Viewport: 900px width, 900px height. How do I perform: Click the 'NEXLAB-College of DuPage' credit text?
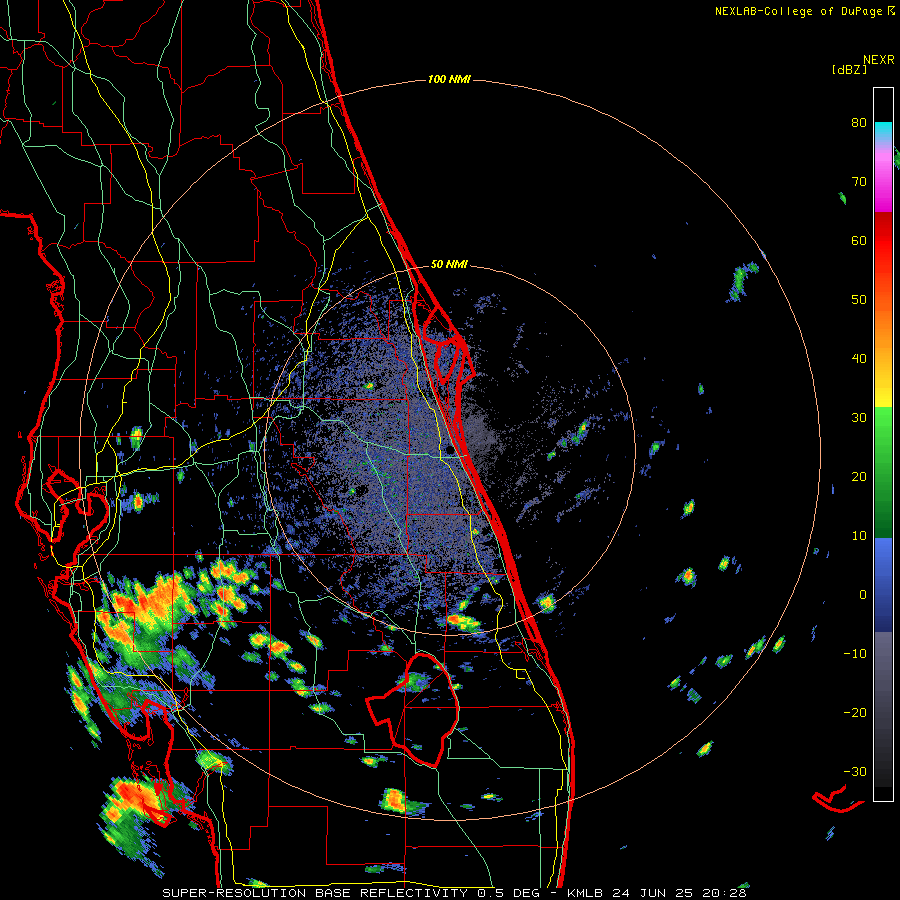(800, 11)
